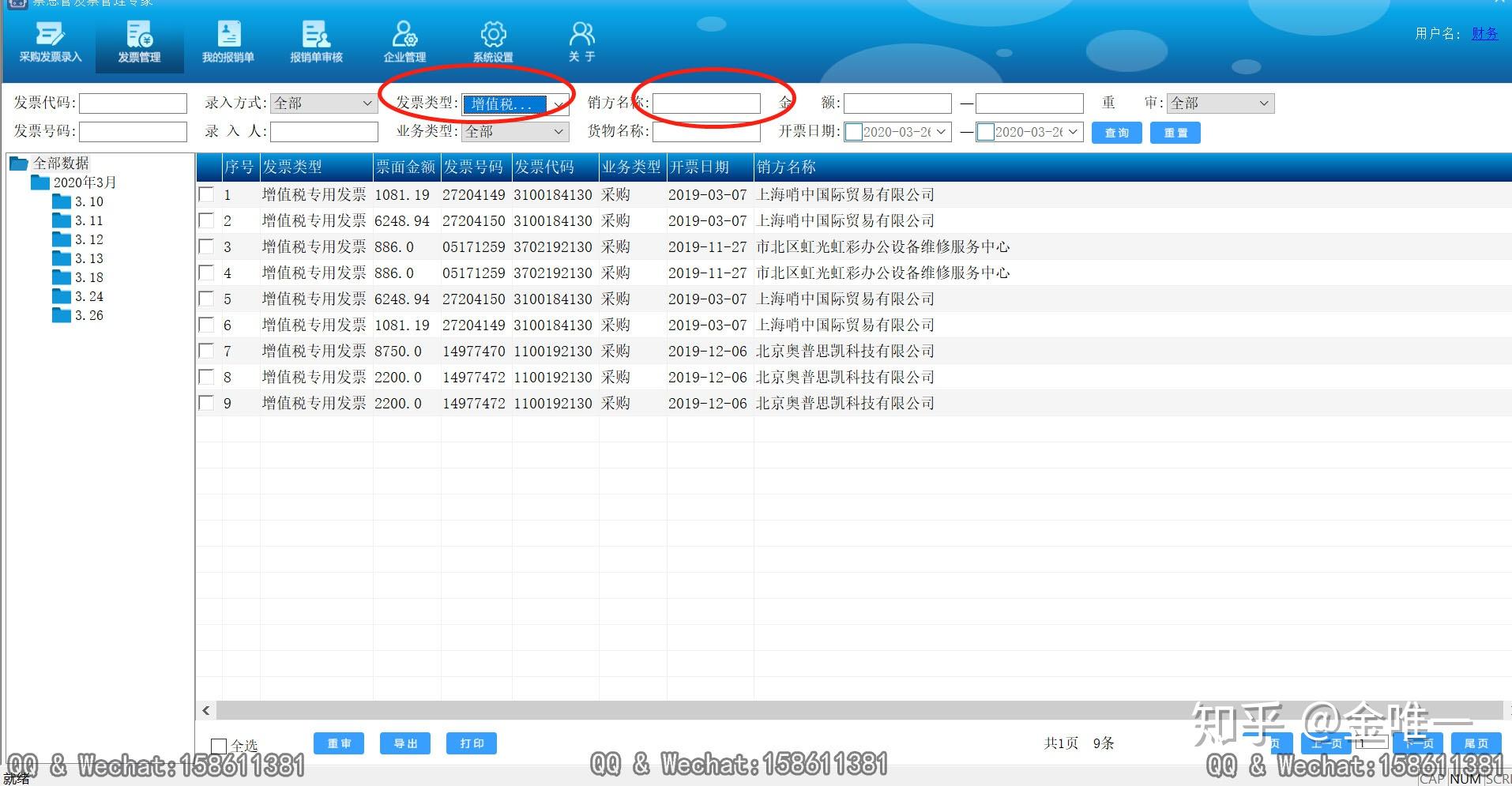Tick checkbox for row 9
The width and height of the screenshot is (1512, 786).
point(206,403)
